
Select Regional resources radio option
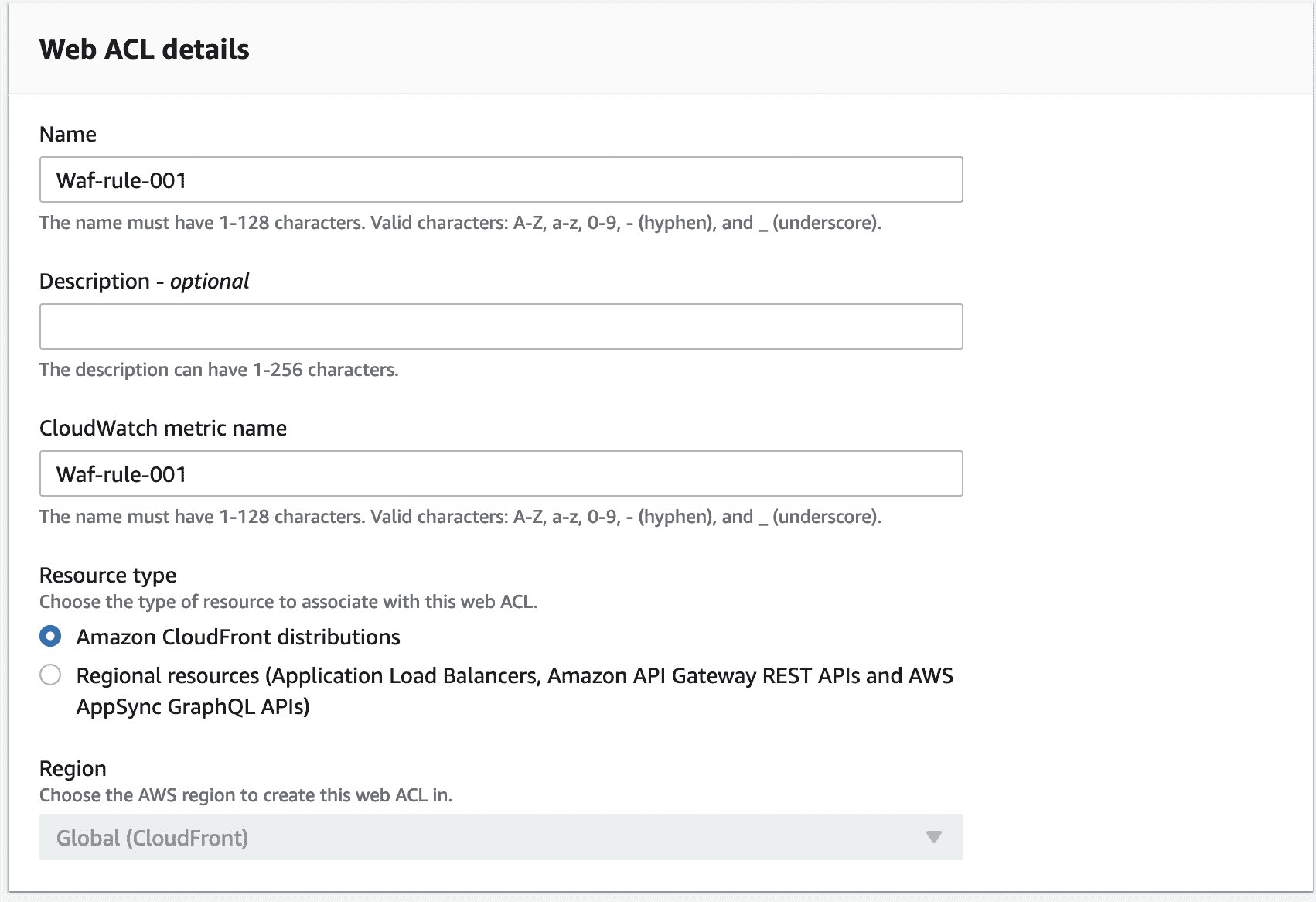point(50,675)
